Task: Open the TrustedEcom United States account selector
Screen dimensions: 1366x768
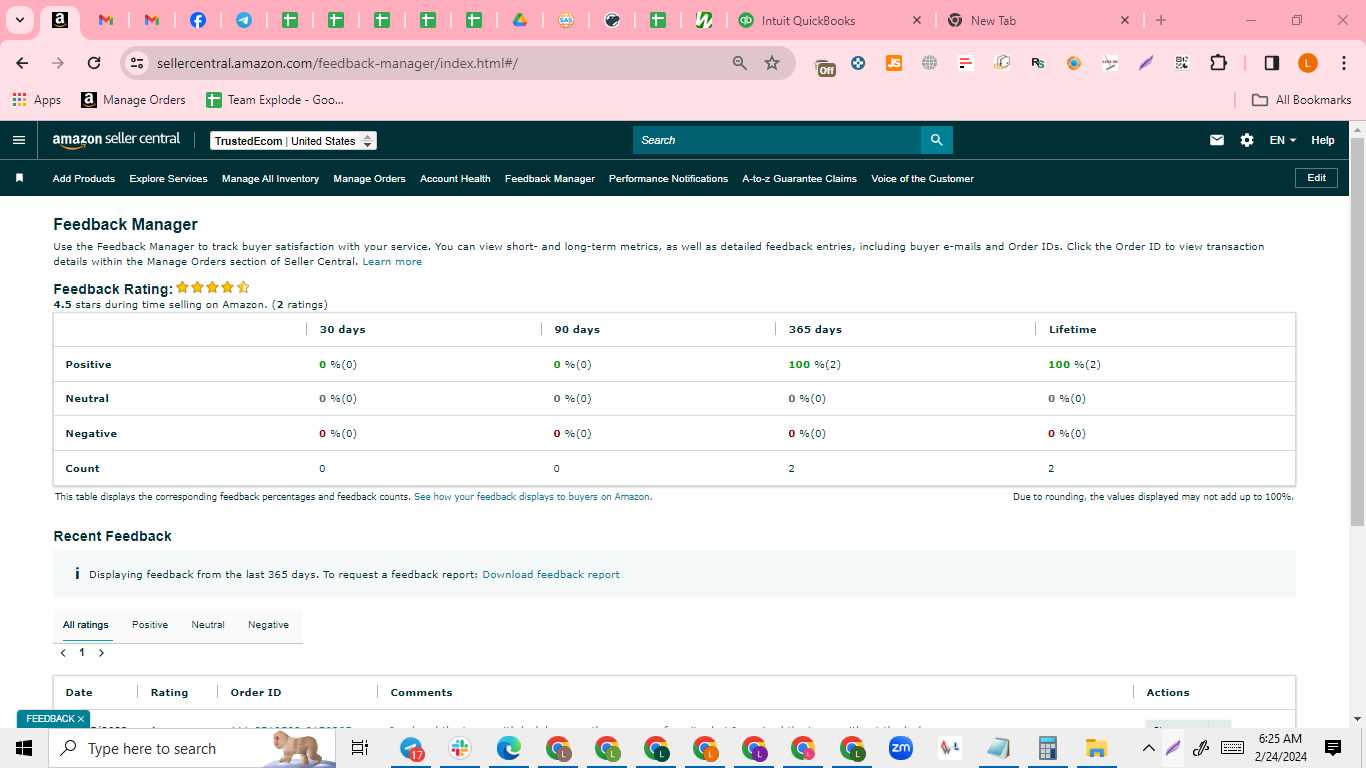Action: tap(293, 141)
